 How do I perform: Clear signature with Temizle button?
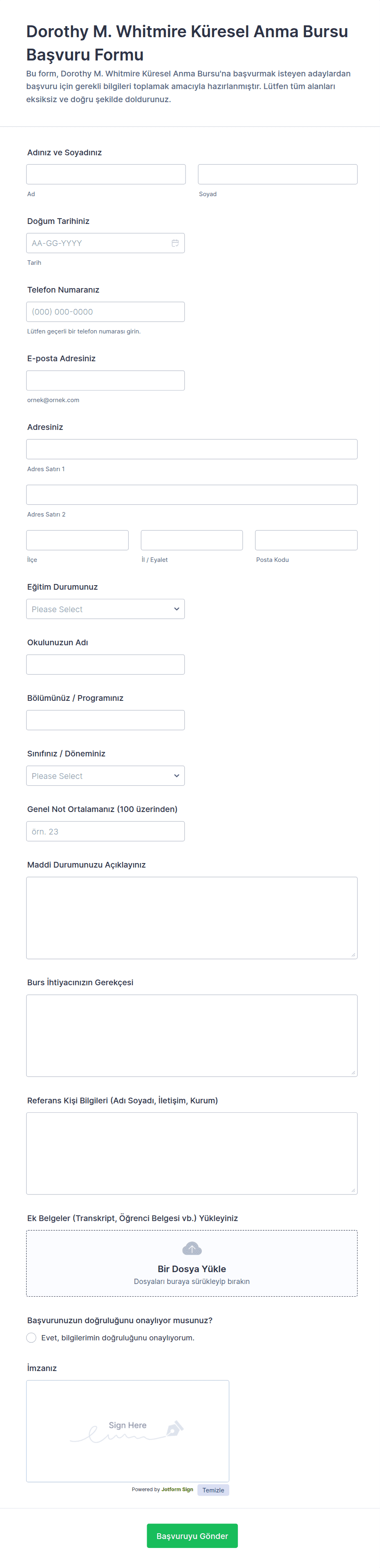pyautogui.click(x=213, y=1490)
